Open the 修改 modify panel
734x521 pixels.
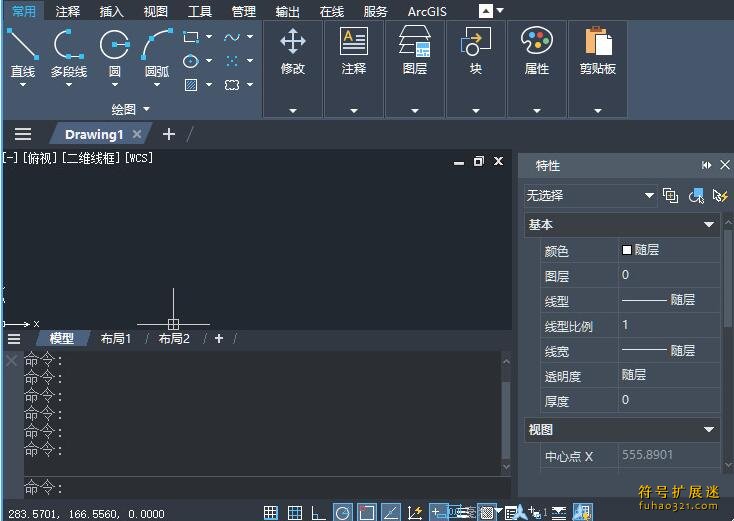[x=293, y=69]
